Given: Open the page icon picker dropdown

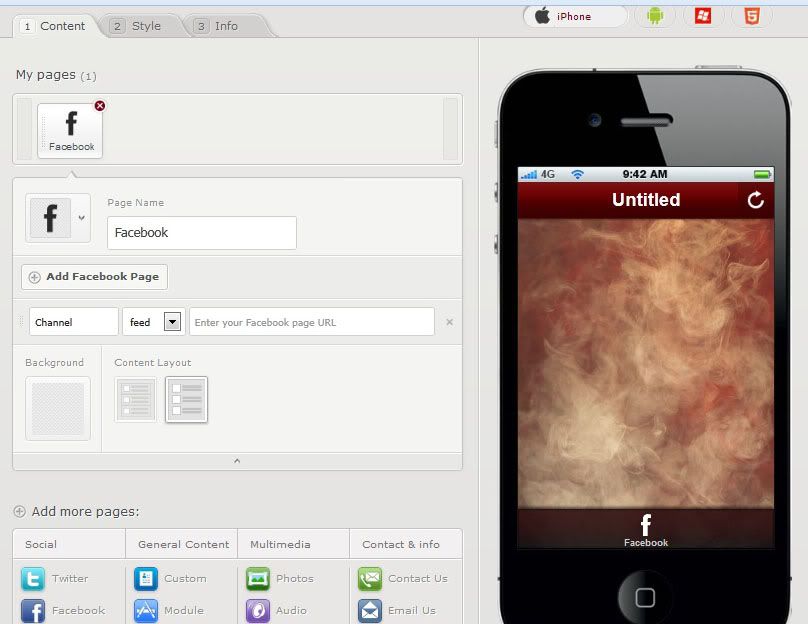Looking at the screenshot, I should pyautogui.click(x=81, y=218).
